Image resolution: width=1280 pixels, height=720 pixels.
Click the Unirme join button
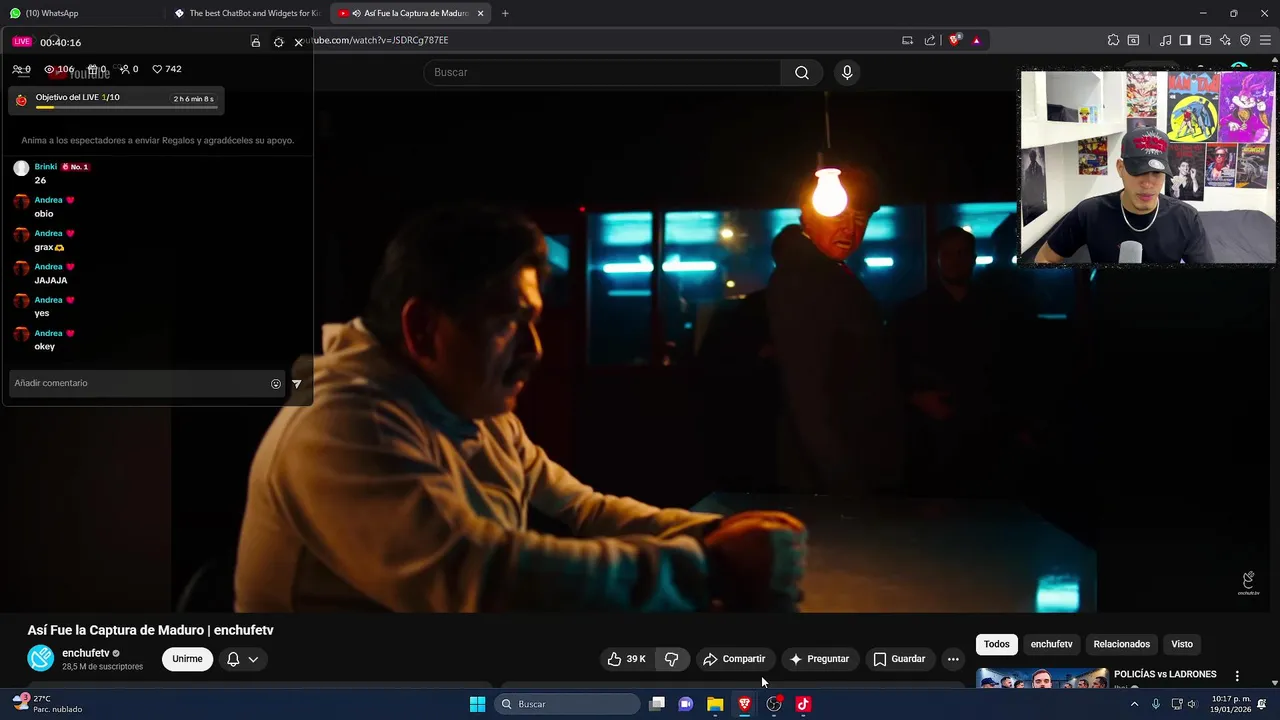[x=187, y=659]
